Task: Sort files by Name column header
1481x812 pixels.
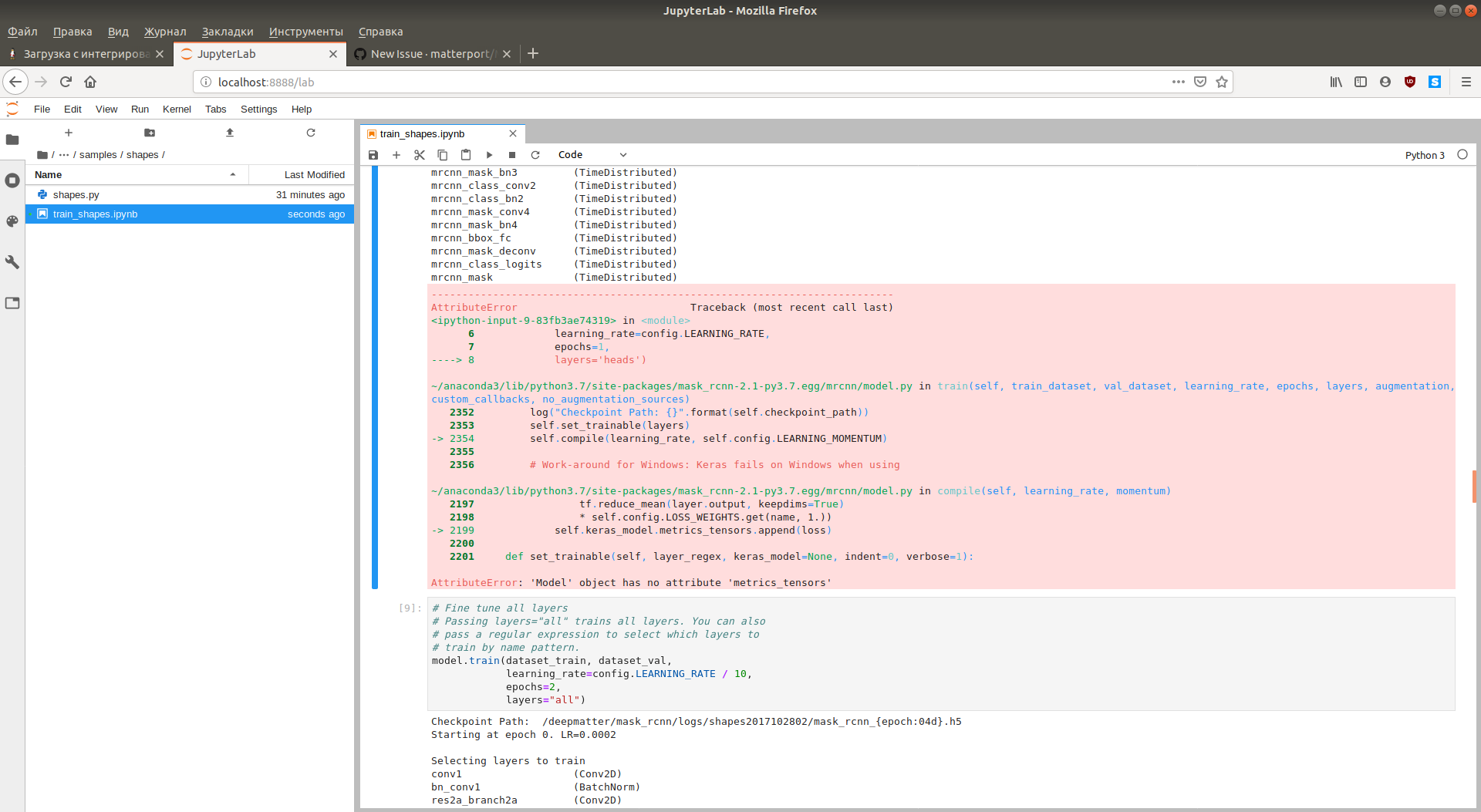Action: coord(137,175)
